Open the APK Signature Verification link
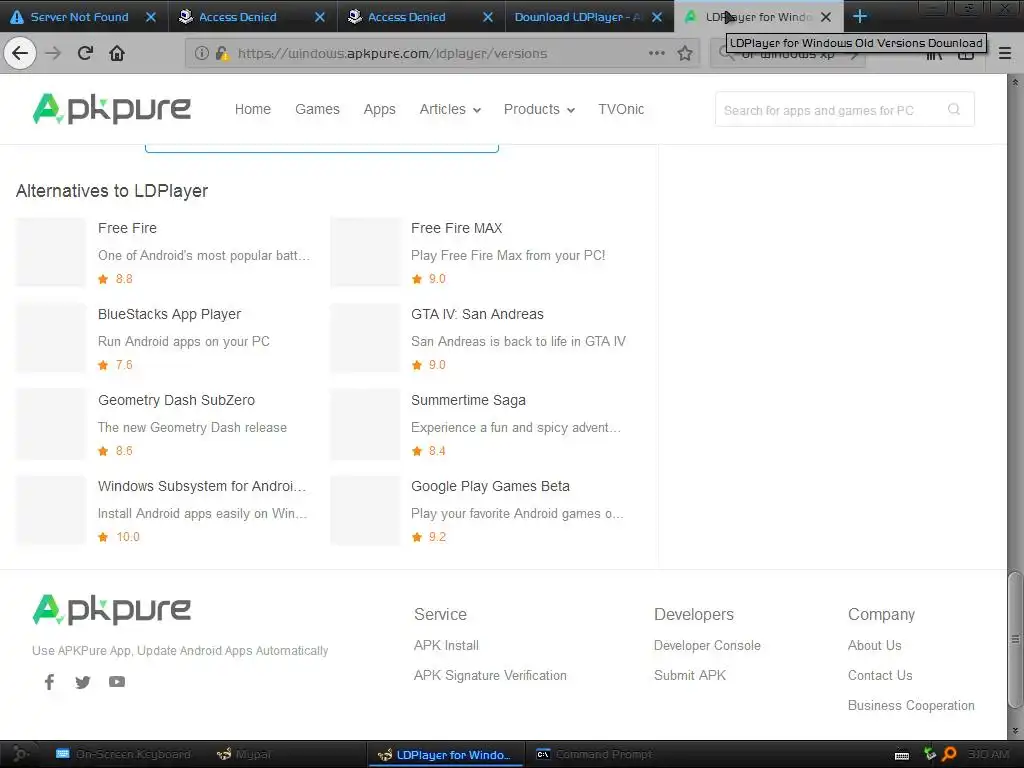Screen dimensions: 1024x768 [490, 675]
